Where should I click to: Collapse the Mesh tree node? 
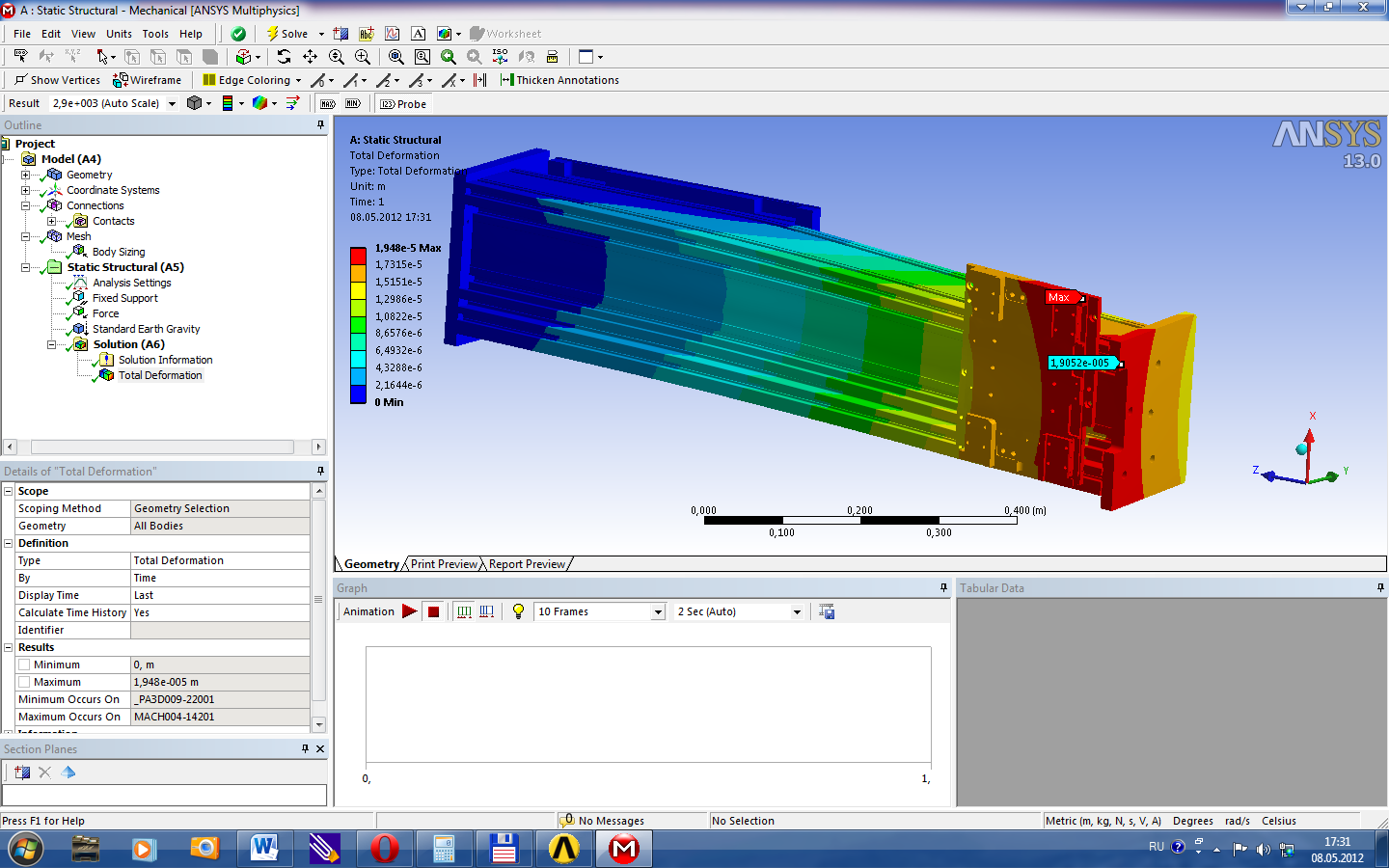tap(26, 236)
